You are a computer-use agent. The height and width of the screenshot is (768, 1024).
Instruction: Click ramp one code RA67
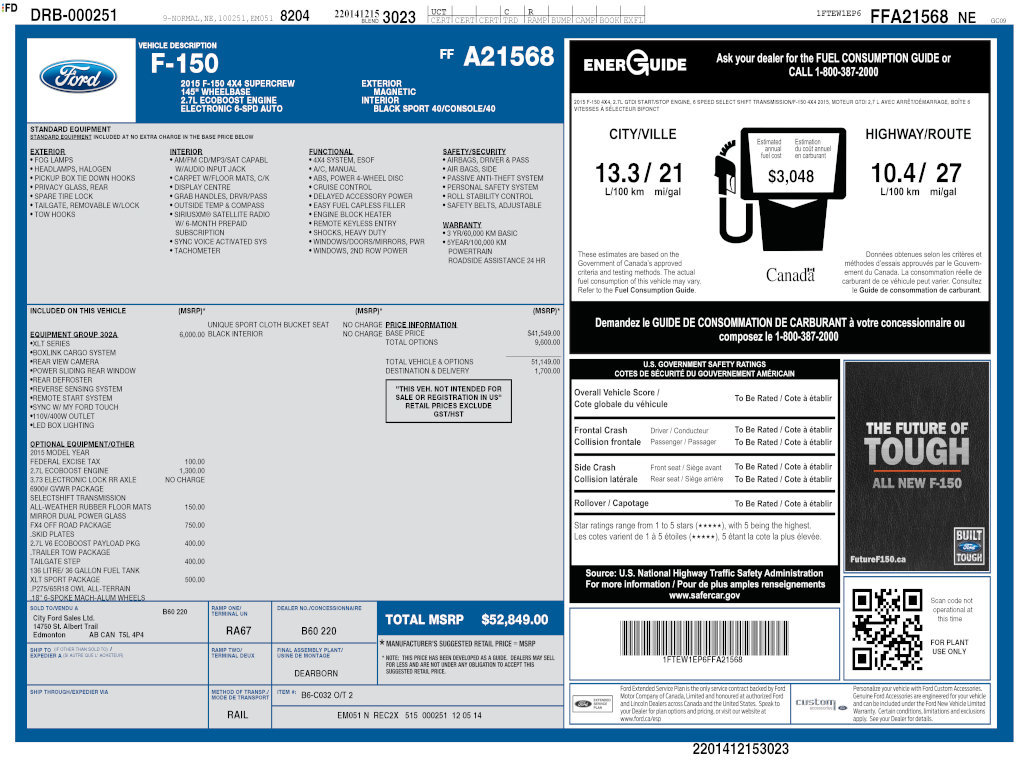(238, 631)
